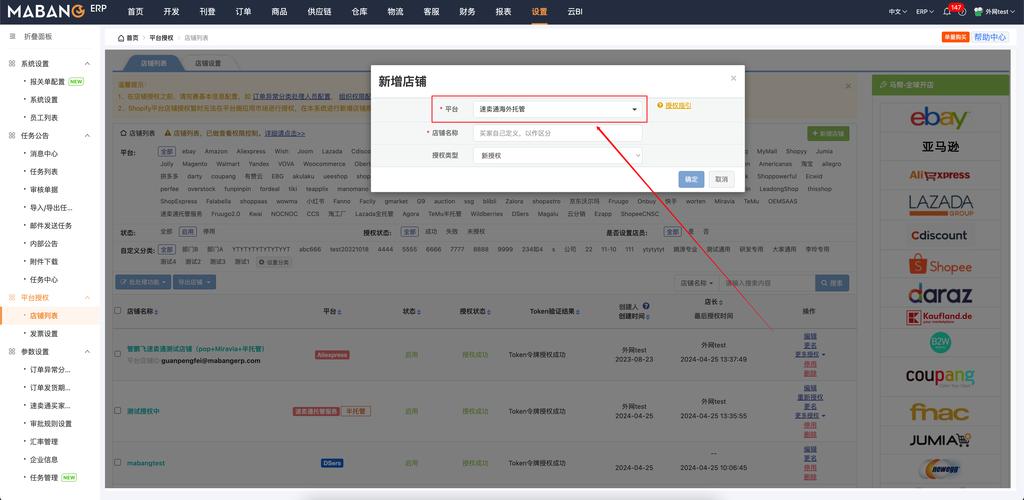This screenshot has width=1024, height=500.
Task: Focus the search content input field
Action: click(766, 283)
